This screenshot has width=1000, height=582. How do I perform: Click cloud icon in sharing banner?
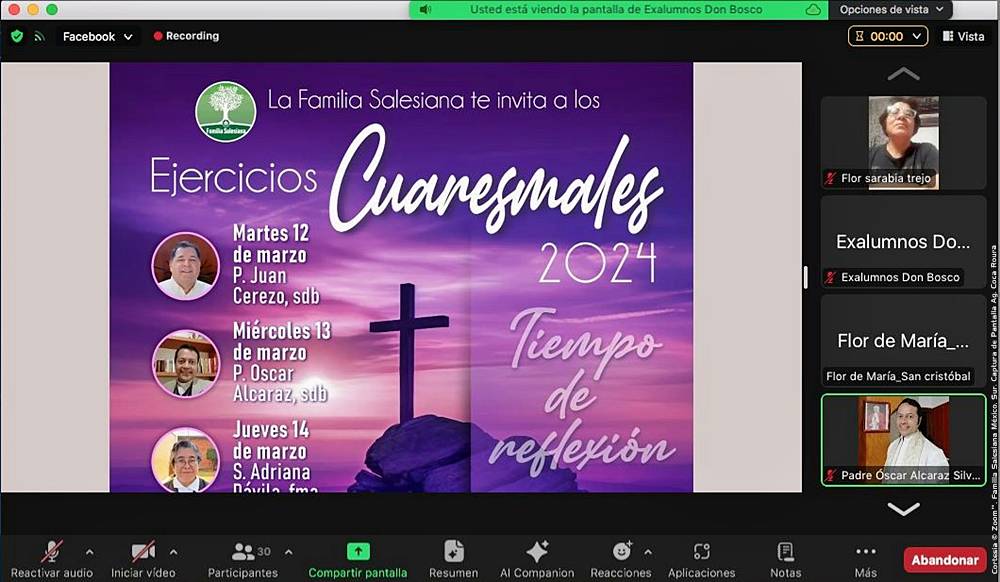tap(812, 10)
